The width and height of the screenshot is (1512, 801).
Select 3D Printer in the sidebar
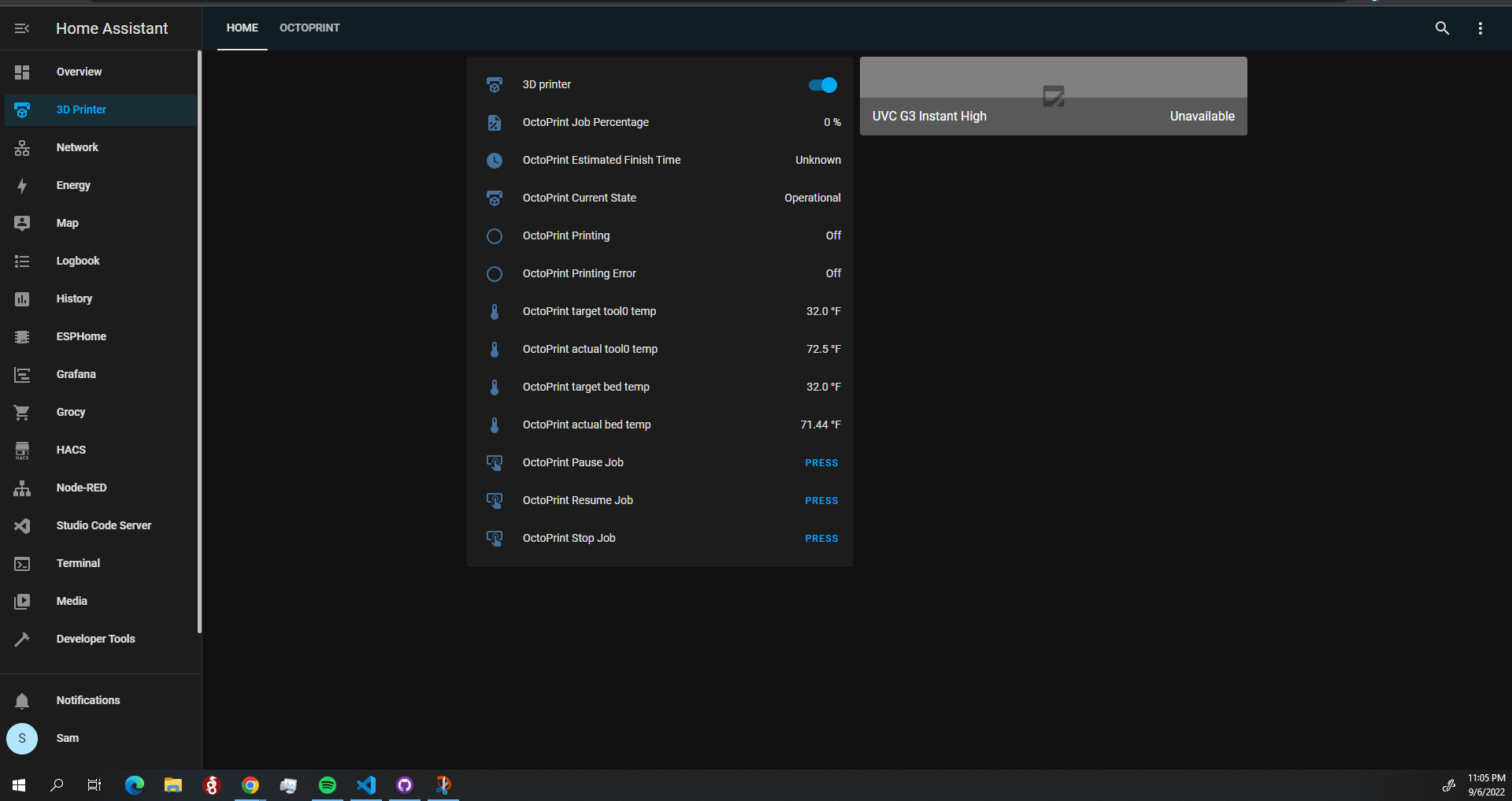[x=101, y=110]
